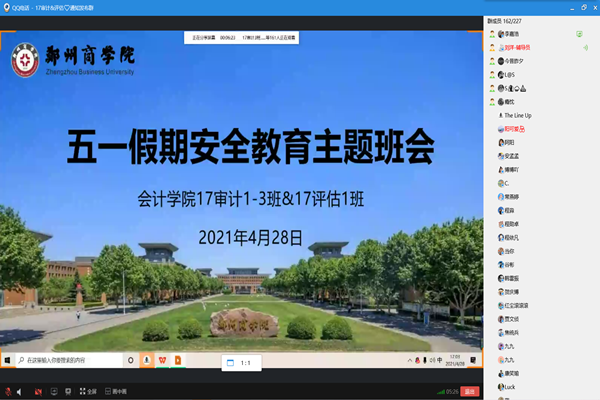Unmute the microphone in the call bar
The width and height of the screenshot is (600, 400).
tap(8, 392)
